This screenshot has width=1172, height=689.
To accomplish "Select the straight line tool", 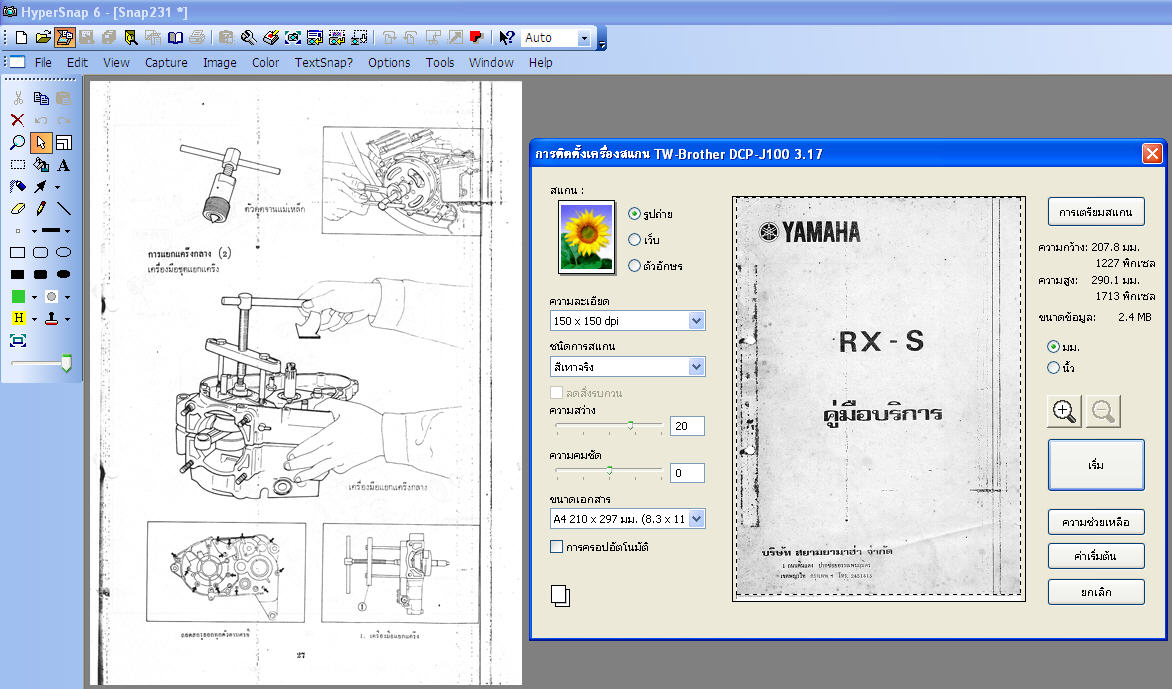I will (x=64, y=208).
